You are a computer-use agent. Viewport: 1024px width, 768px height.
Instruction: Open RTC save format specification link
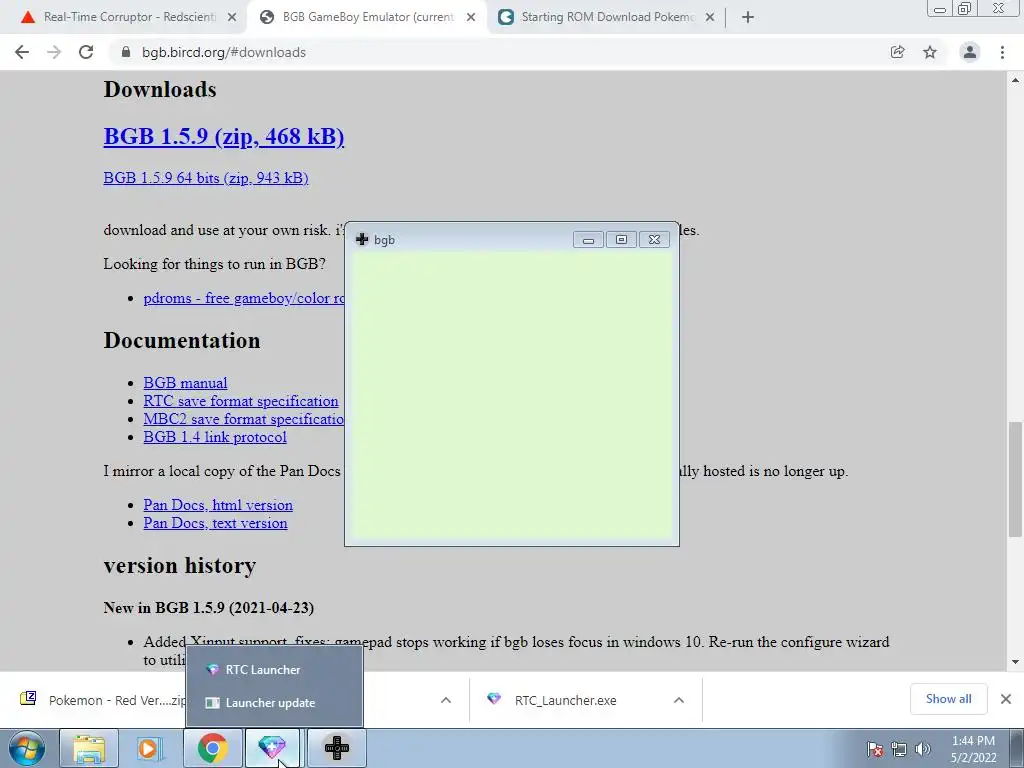point(241,401)
